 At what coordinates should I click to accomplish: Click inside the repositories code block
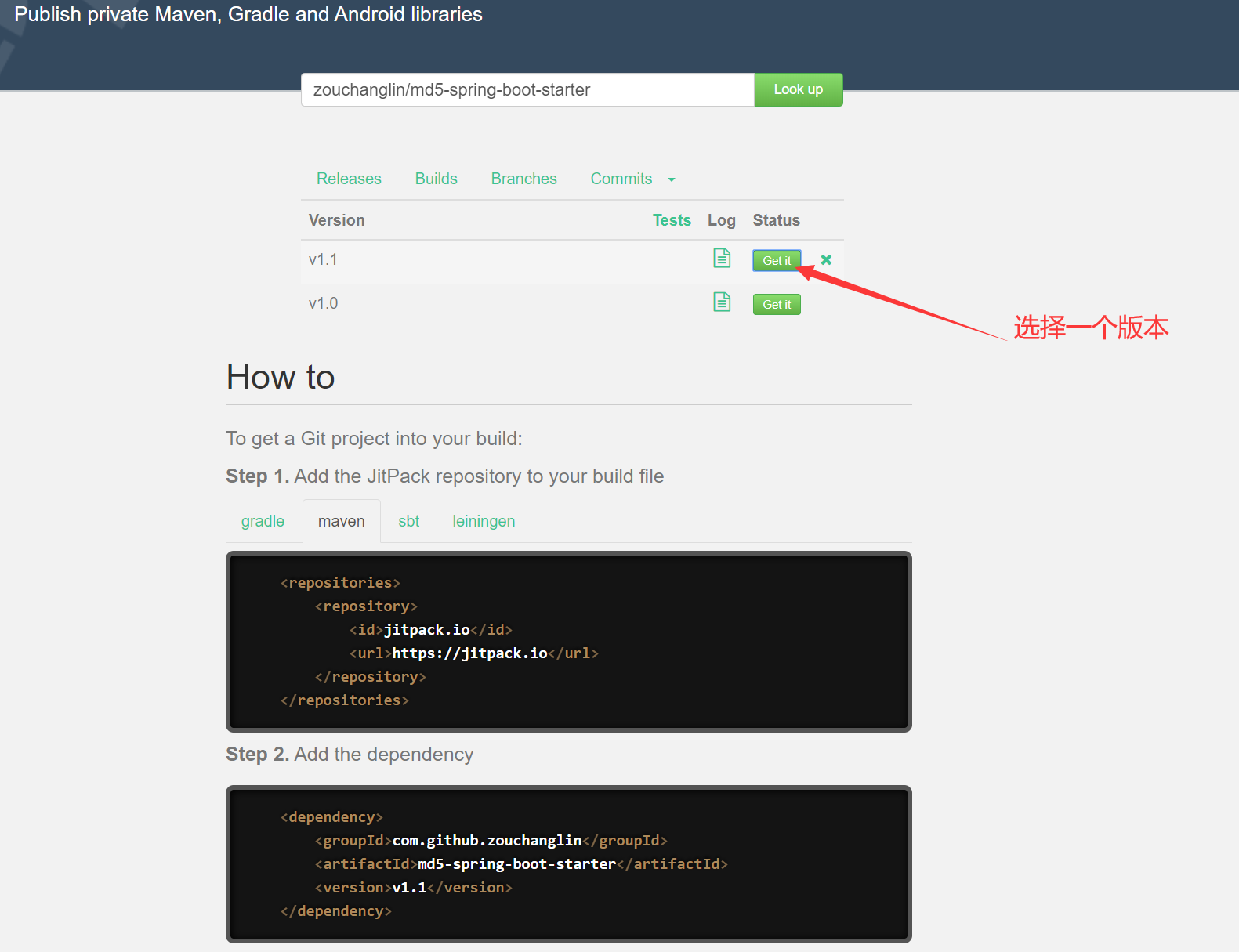pyautogui.click(x=568, y=641)
